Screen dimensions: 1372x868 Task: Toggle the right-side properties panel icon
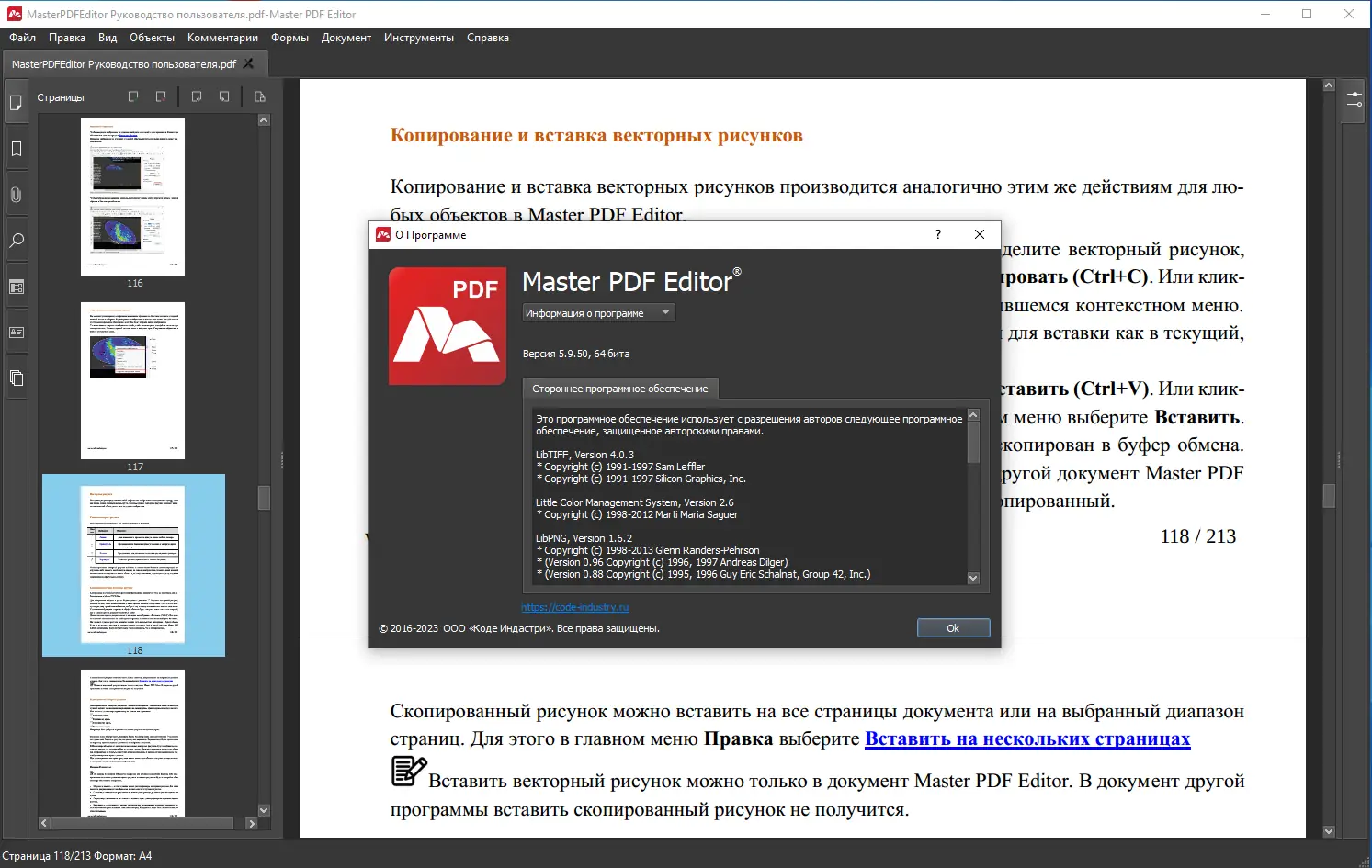(1355, 99)
